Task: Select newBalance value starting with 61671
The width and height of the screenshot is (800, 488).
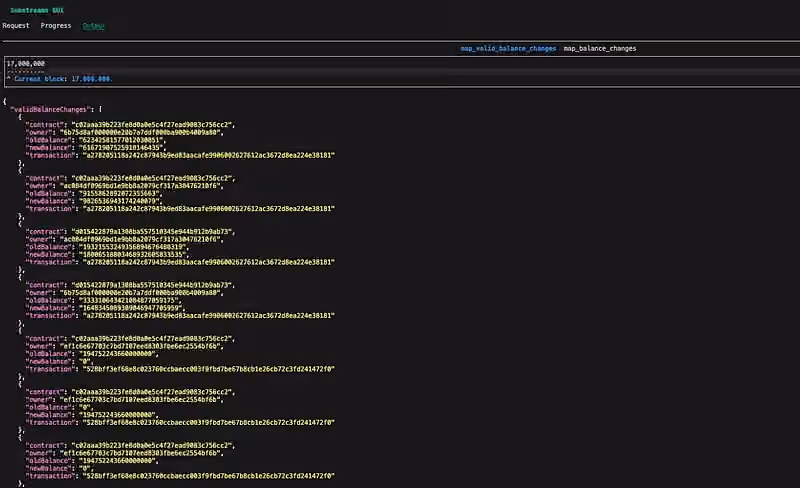Action: pyautogui.click(x=120, y=148)
